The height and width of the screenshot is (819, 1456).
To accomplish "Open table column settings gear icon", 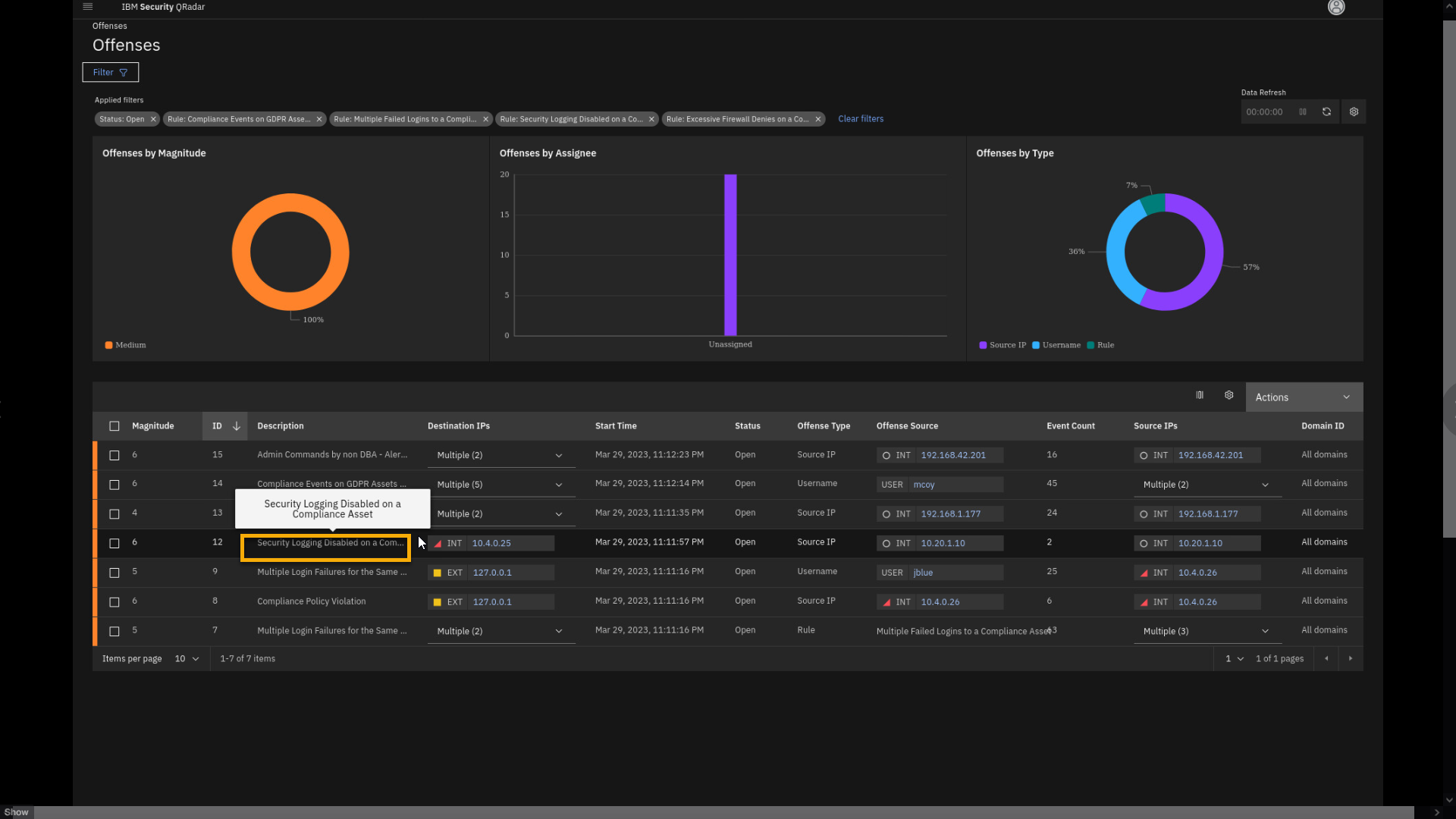I will pyautogui.click(x=1228, y=396).
